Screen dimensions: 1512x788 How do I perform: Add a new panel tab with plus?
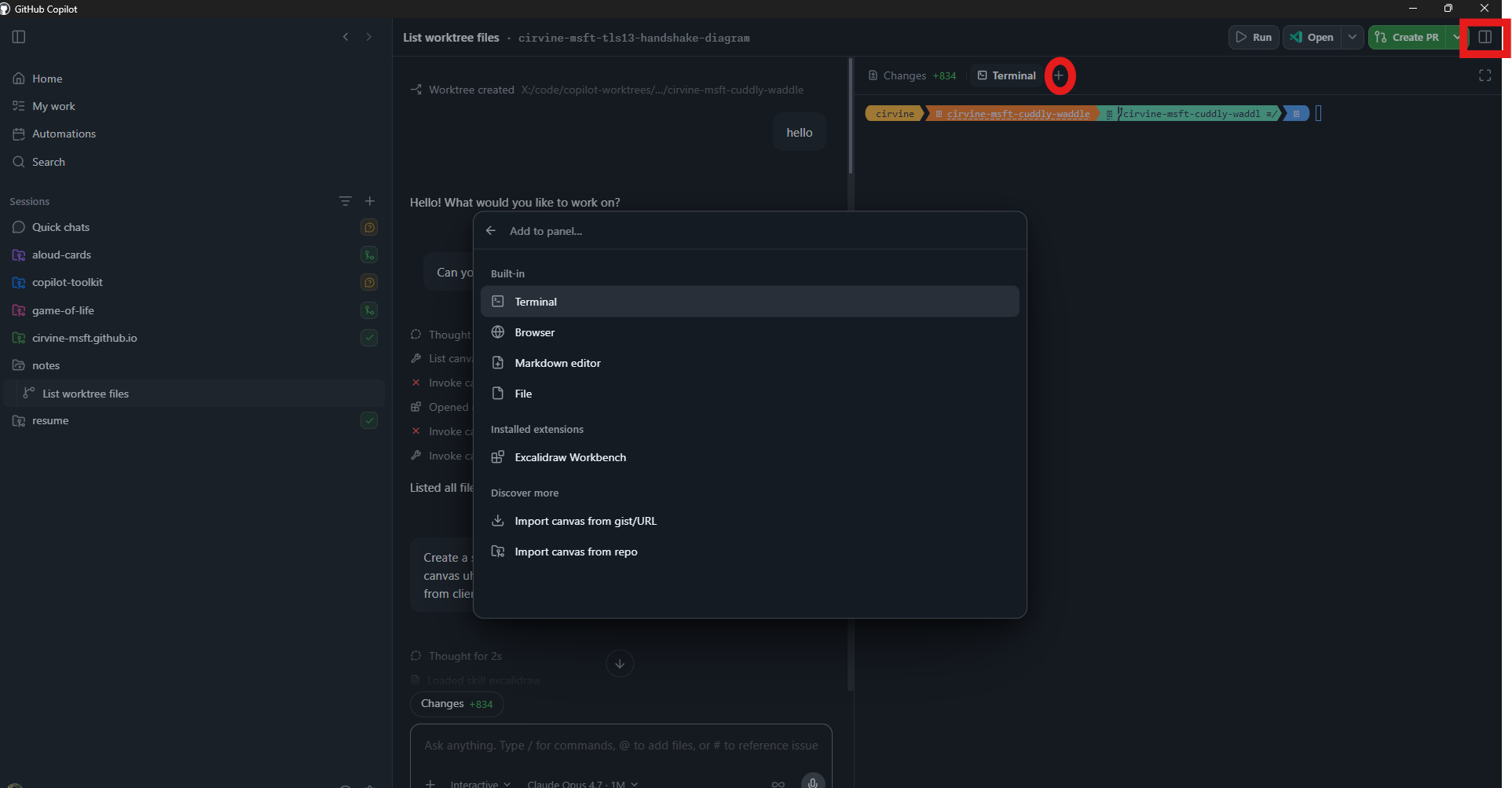(1059, 75)
